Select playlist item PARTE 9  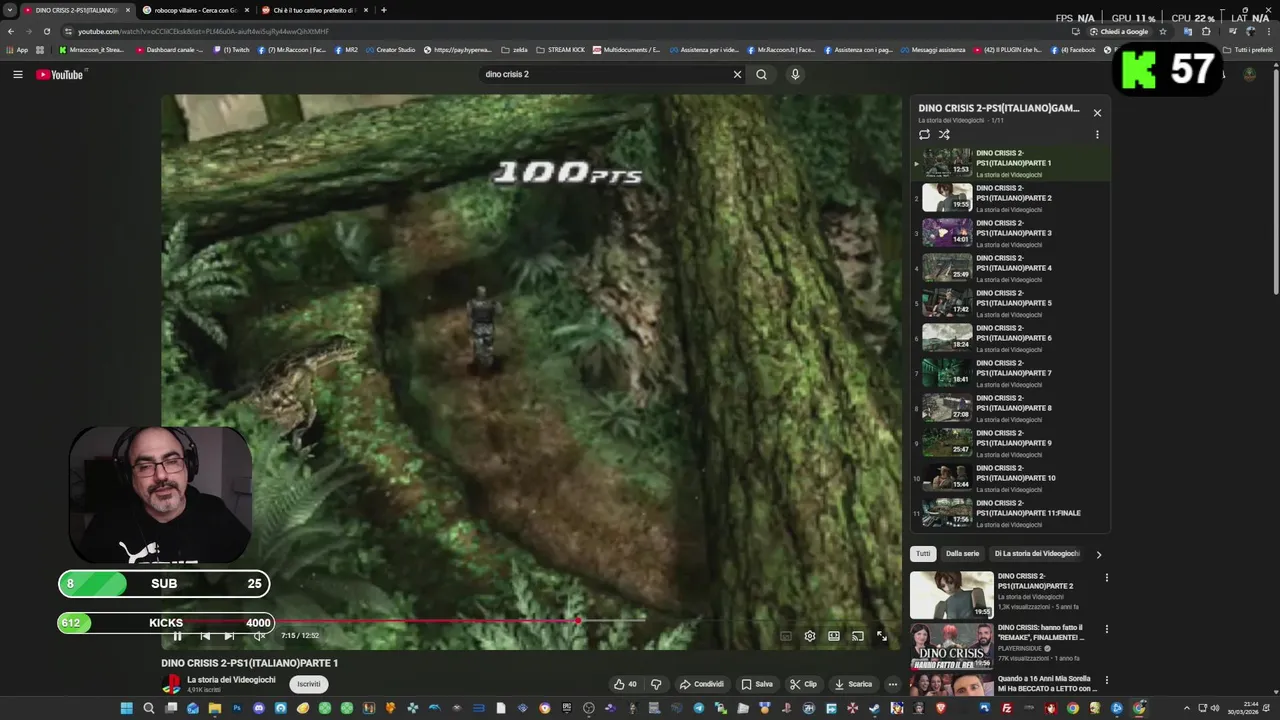[1010, 443]
